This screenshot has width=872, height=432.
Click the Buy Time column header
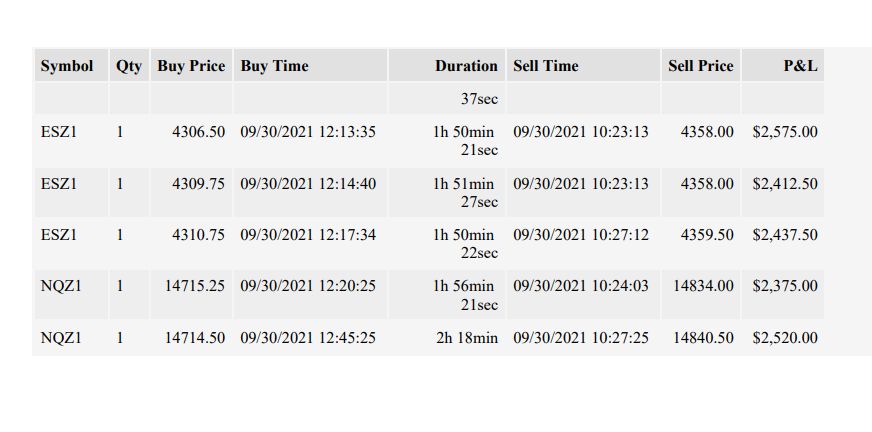[310, 66]
